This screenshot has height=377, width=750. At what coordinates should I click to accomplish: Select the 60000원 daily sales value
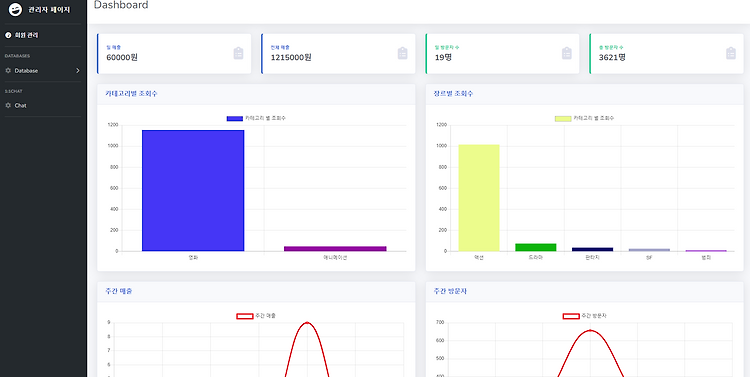(x=122, y=57)
